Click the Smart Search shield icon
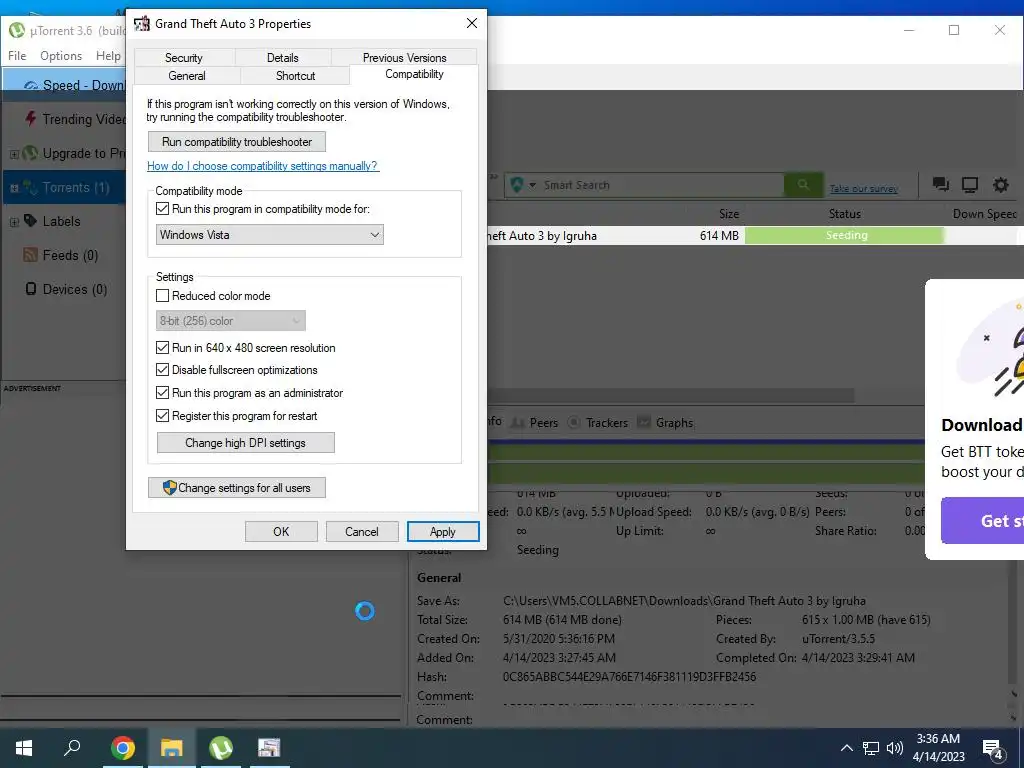 pos(517,185)
